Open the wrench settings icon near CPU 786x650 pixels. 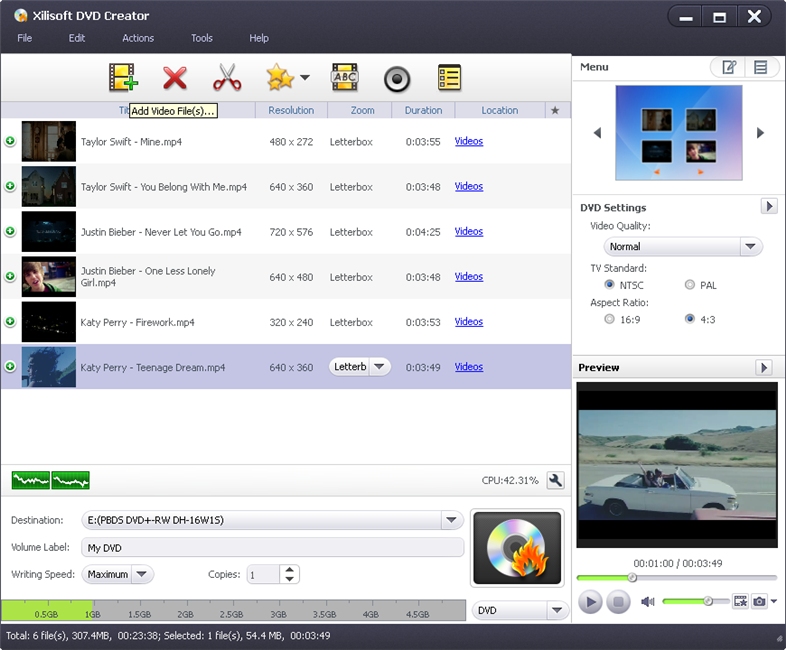click(x=556, y=481)
